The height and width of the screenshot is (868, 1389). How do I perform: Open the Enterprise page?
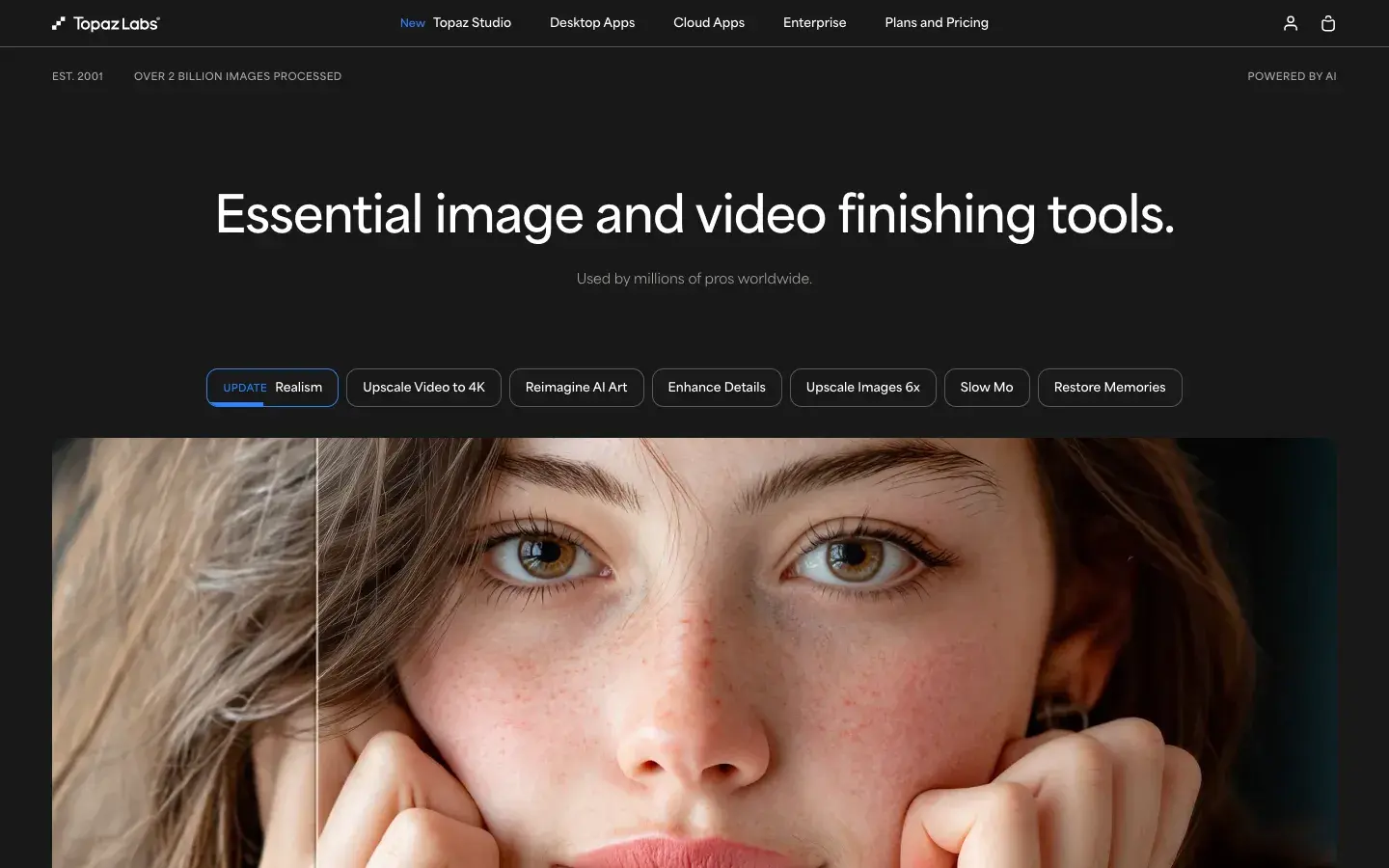click(814, 22)
